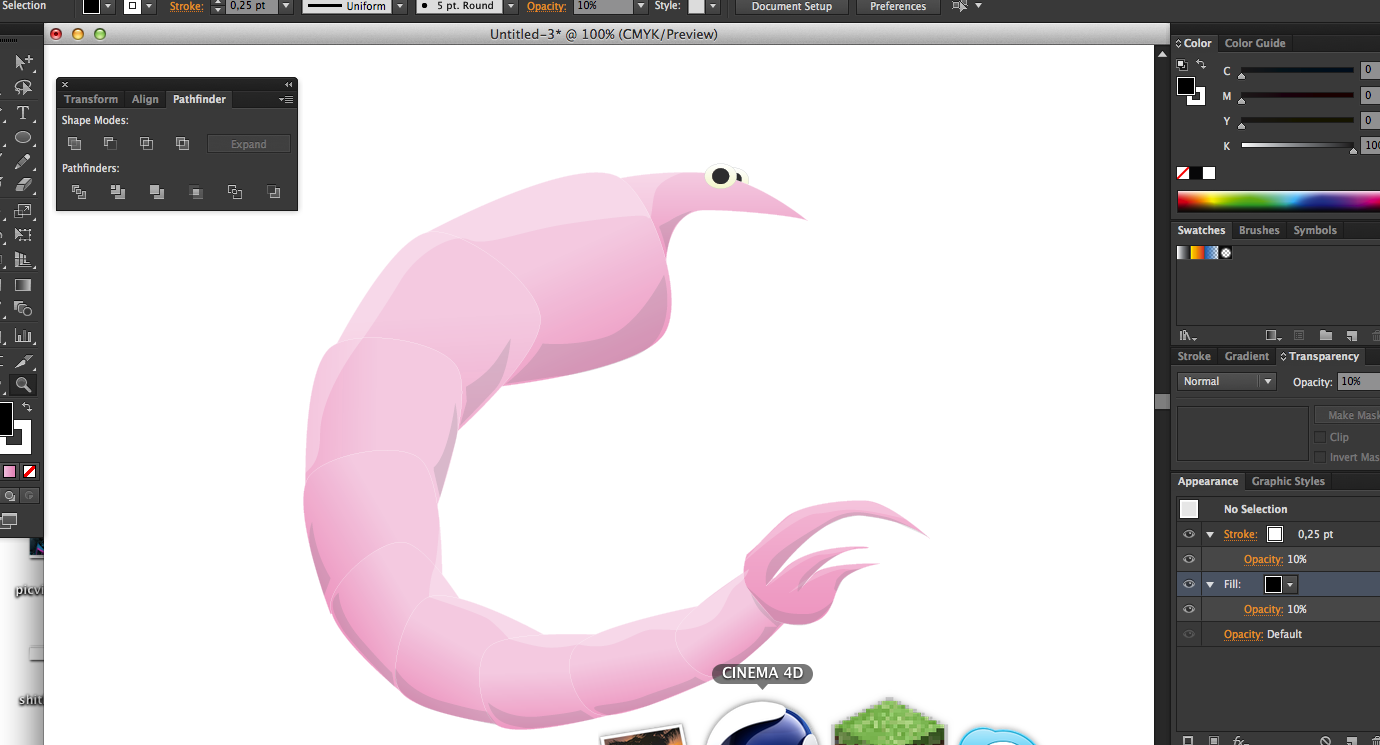The image size is (1380, 745).
Task: Click the Preferences button
Action: [898, 6]
